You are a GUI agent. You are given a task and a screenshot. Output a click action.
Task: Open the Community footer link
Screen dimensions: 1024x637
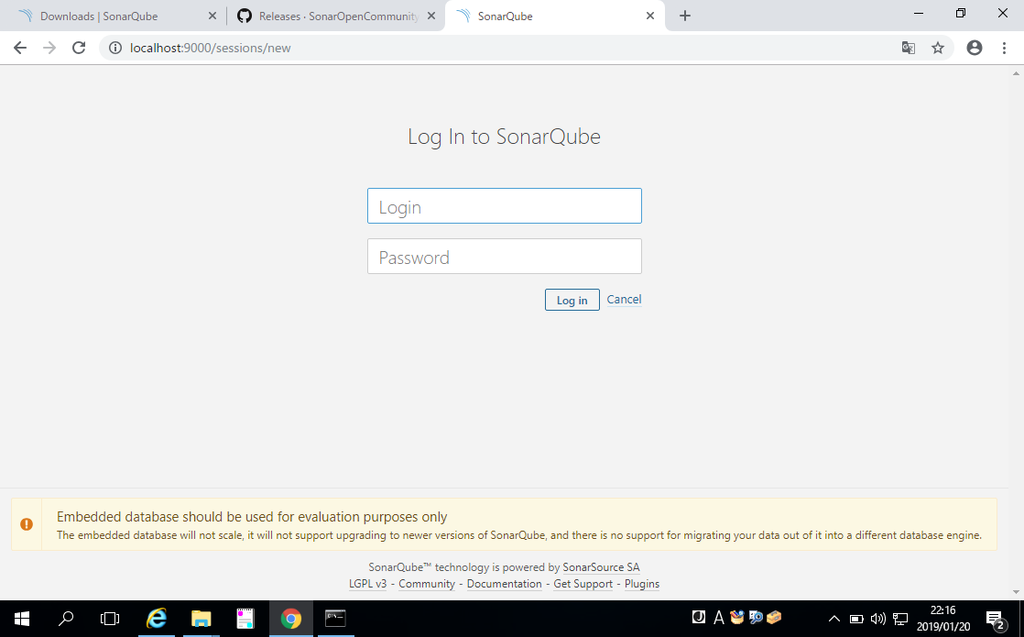click(x=426, y=583)
